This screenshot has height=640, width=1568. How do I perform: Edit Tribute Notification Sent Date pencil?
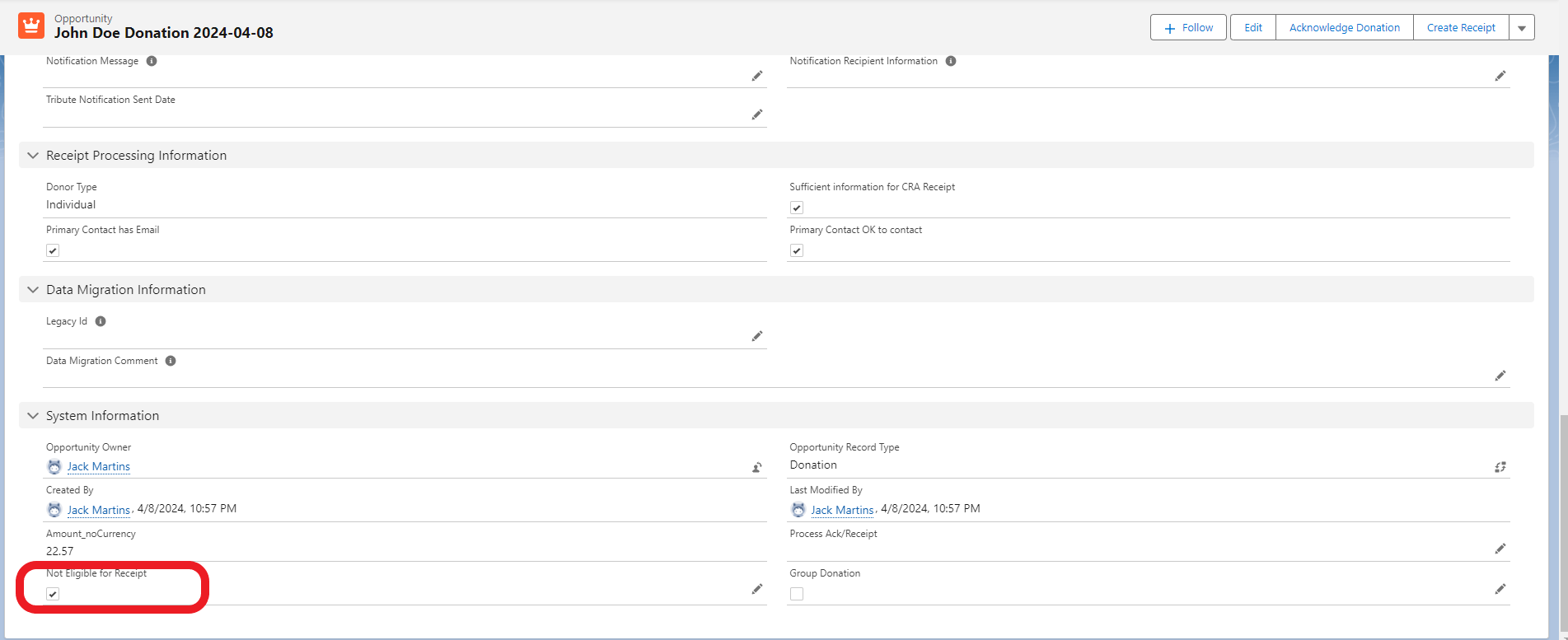point(757,114)
